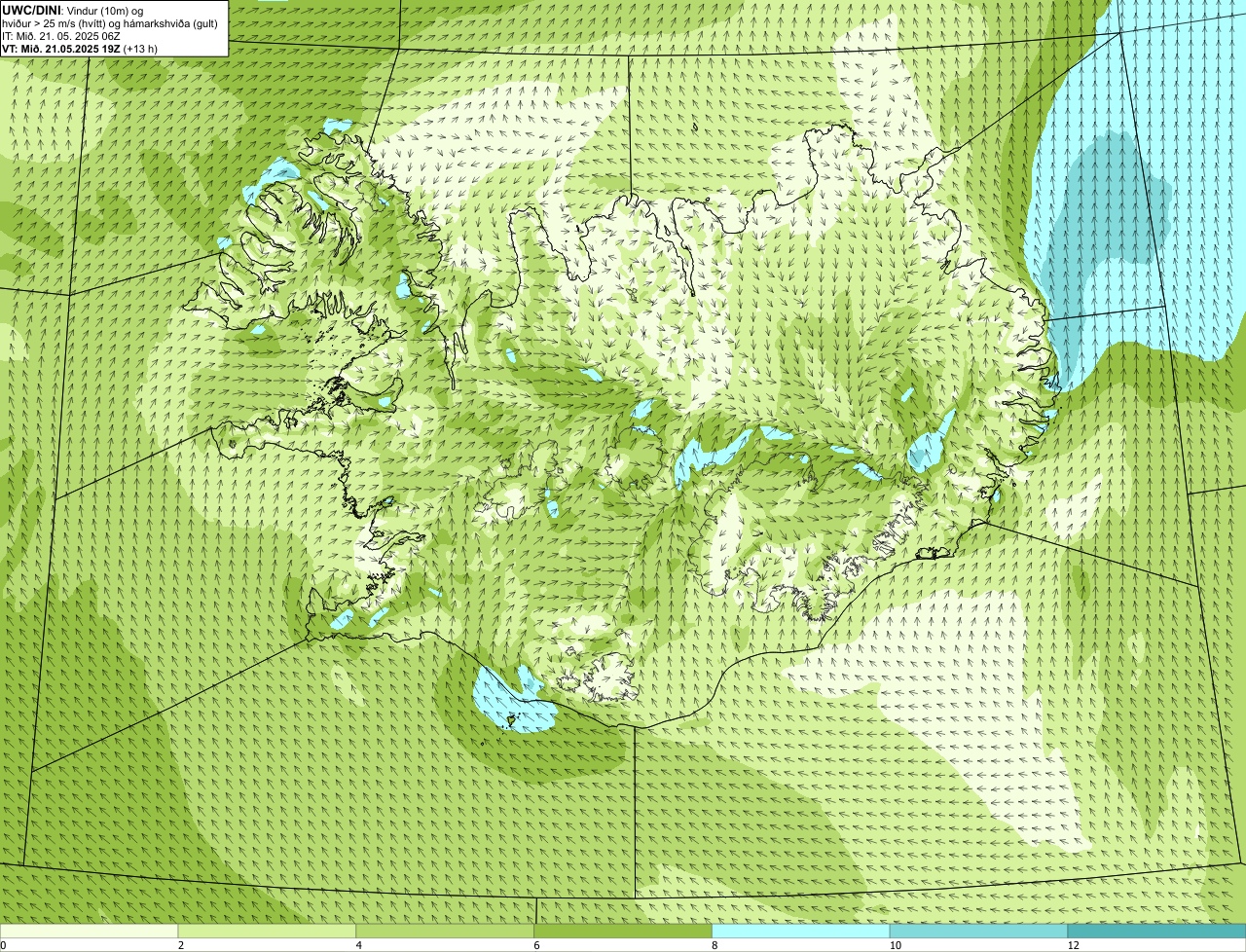Click the legend tick label 0

click(4, 945)
